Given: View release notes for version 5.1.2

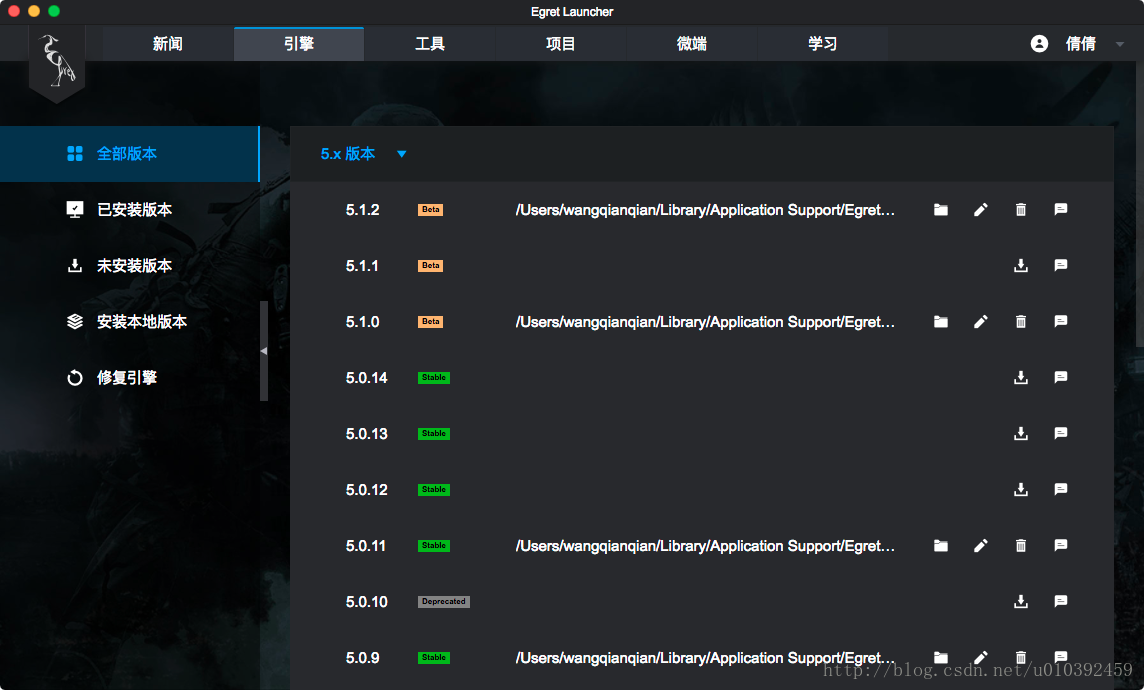Looking at the screenshot, I should point(1061,209).
